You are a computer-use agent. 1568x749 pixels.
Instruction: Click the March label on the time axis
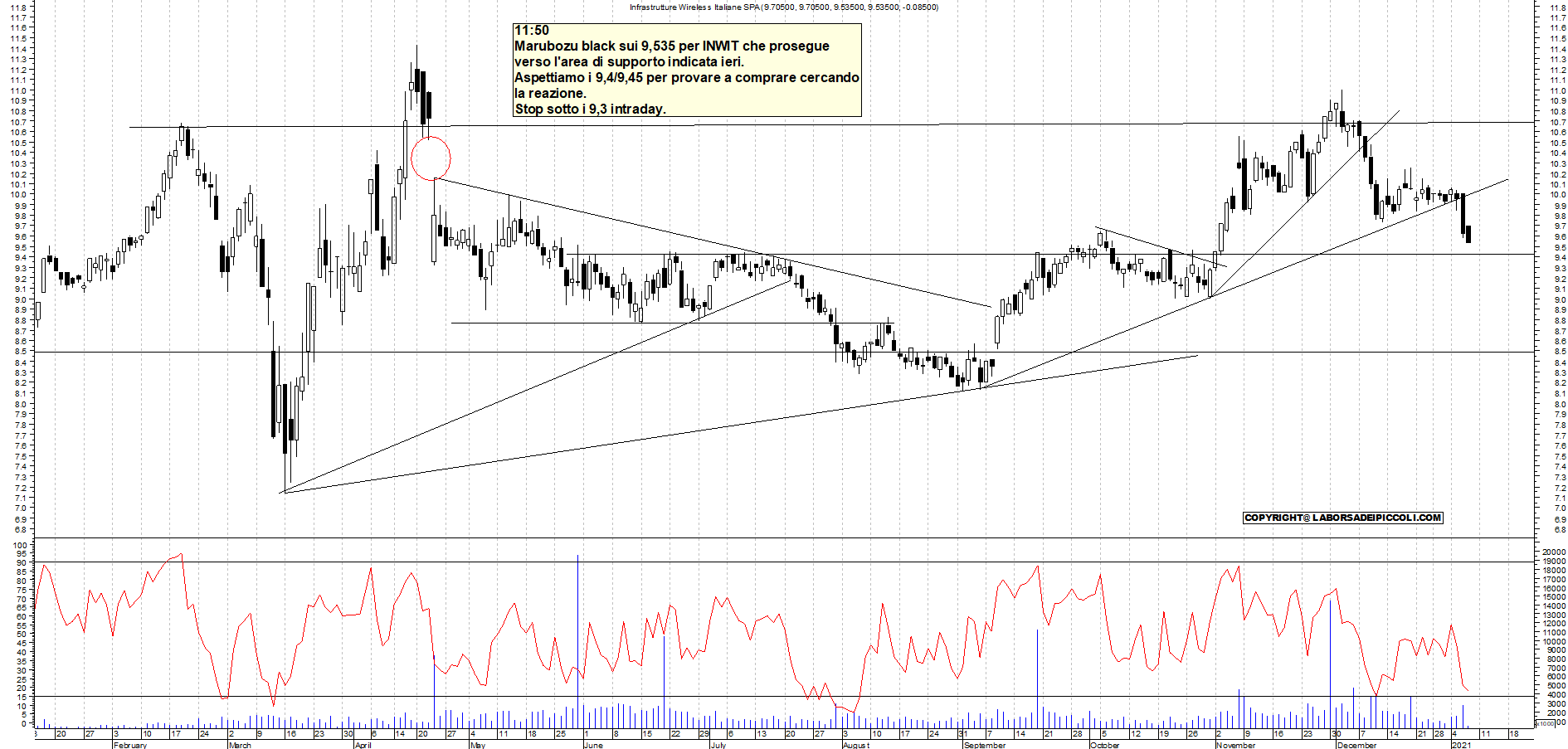coord(240,745)
